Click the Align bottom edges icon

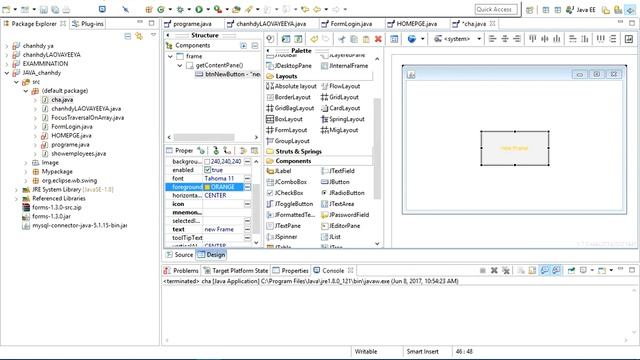pos(557,39)
